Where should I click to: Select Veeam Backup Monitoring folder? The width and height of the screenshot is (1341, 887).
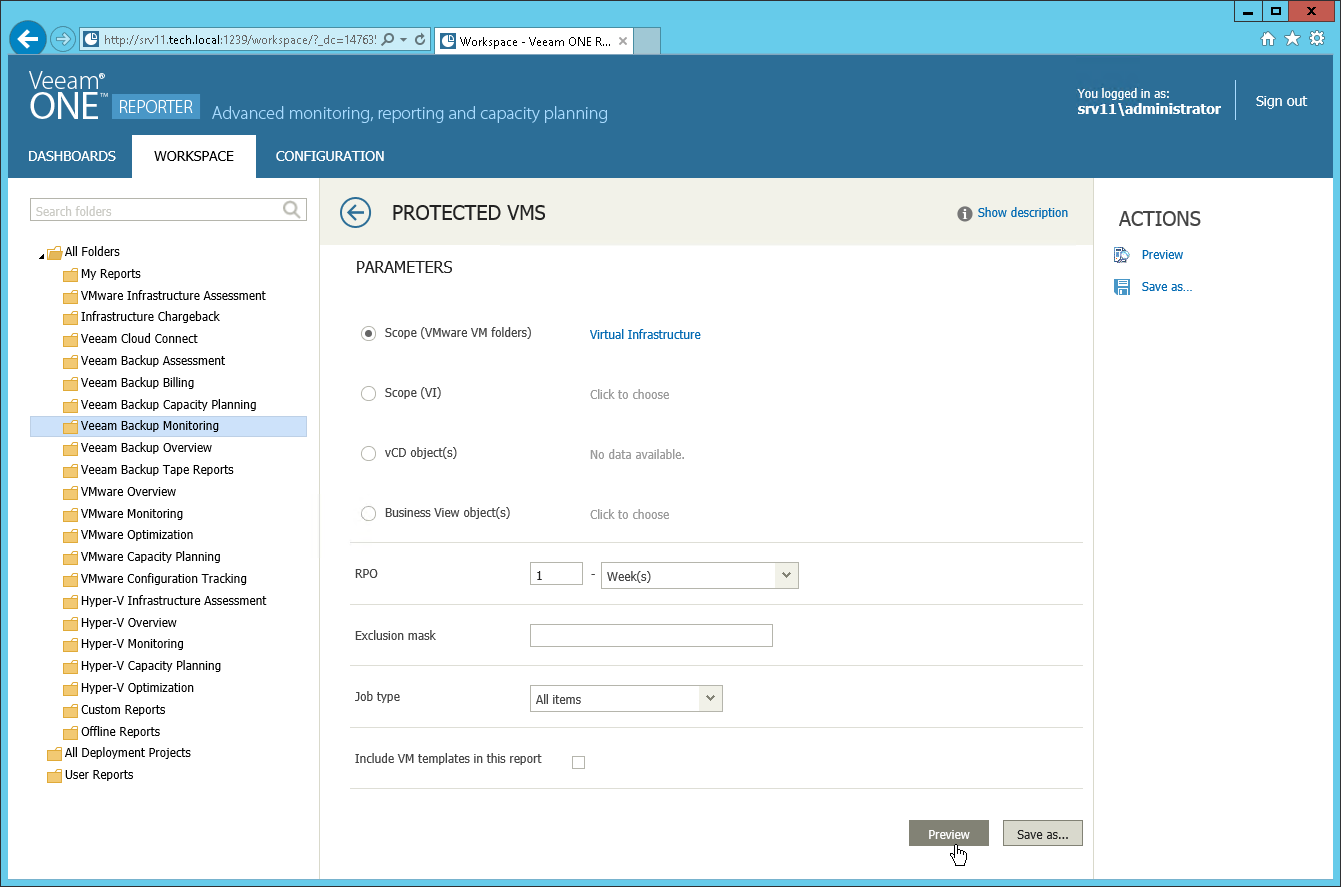coord(168,426)
